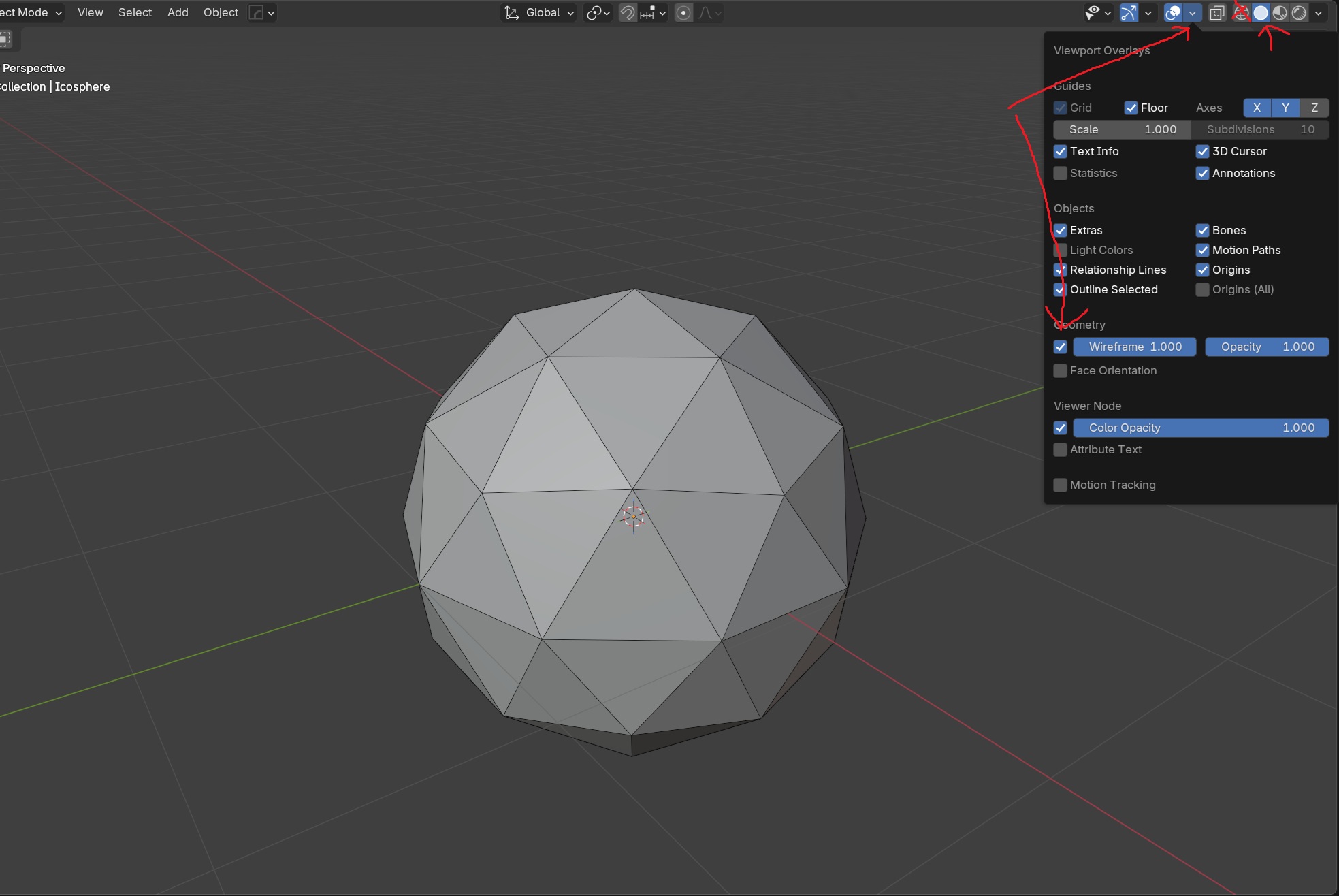
Task: Switch to material preview shading
Action: 1280,13
